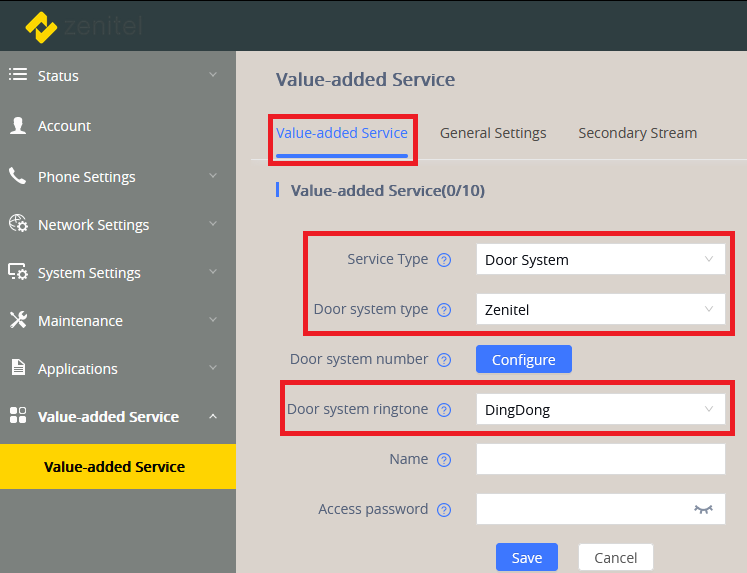Click help icon next to Name field
Image resolution: width=747 pixels, height=573 pixels.
(x=445, y=460)
